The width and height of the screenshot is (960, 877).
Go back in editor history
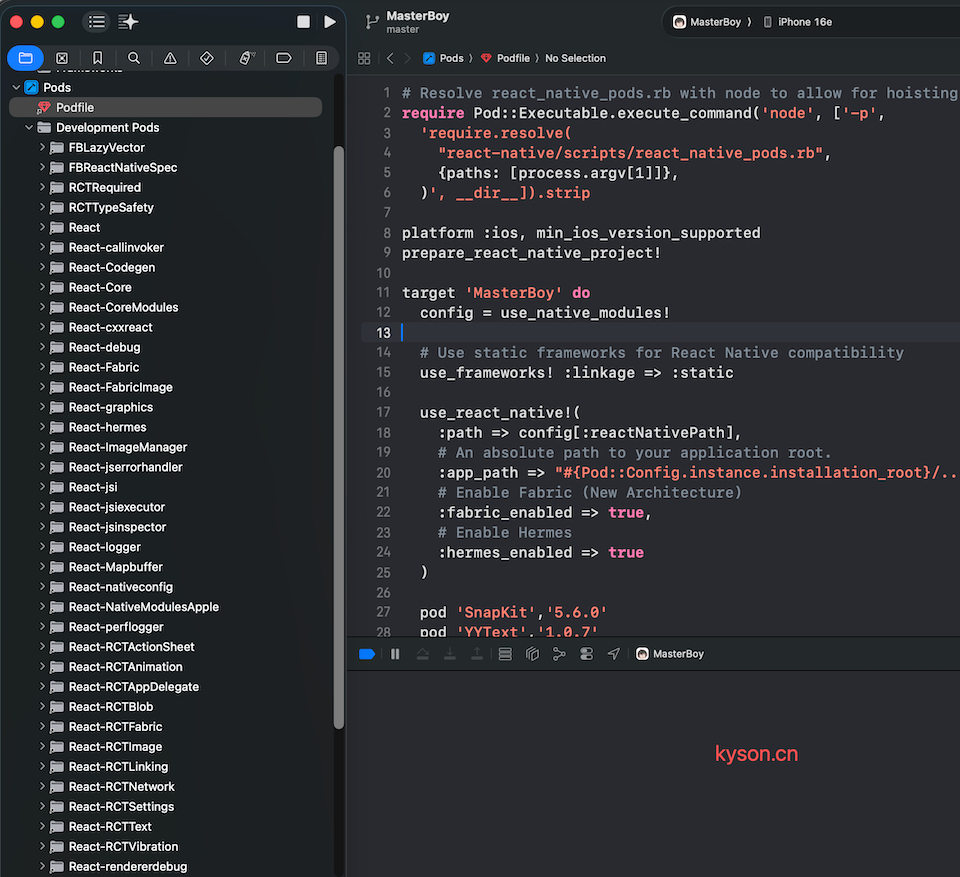[x=391, y=58]
